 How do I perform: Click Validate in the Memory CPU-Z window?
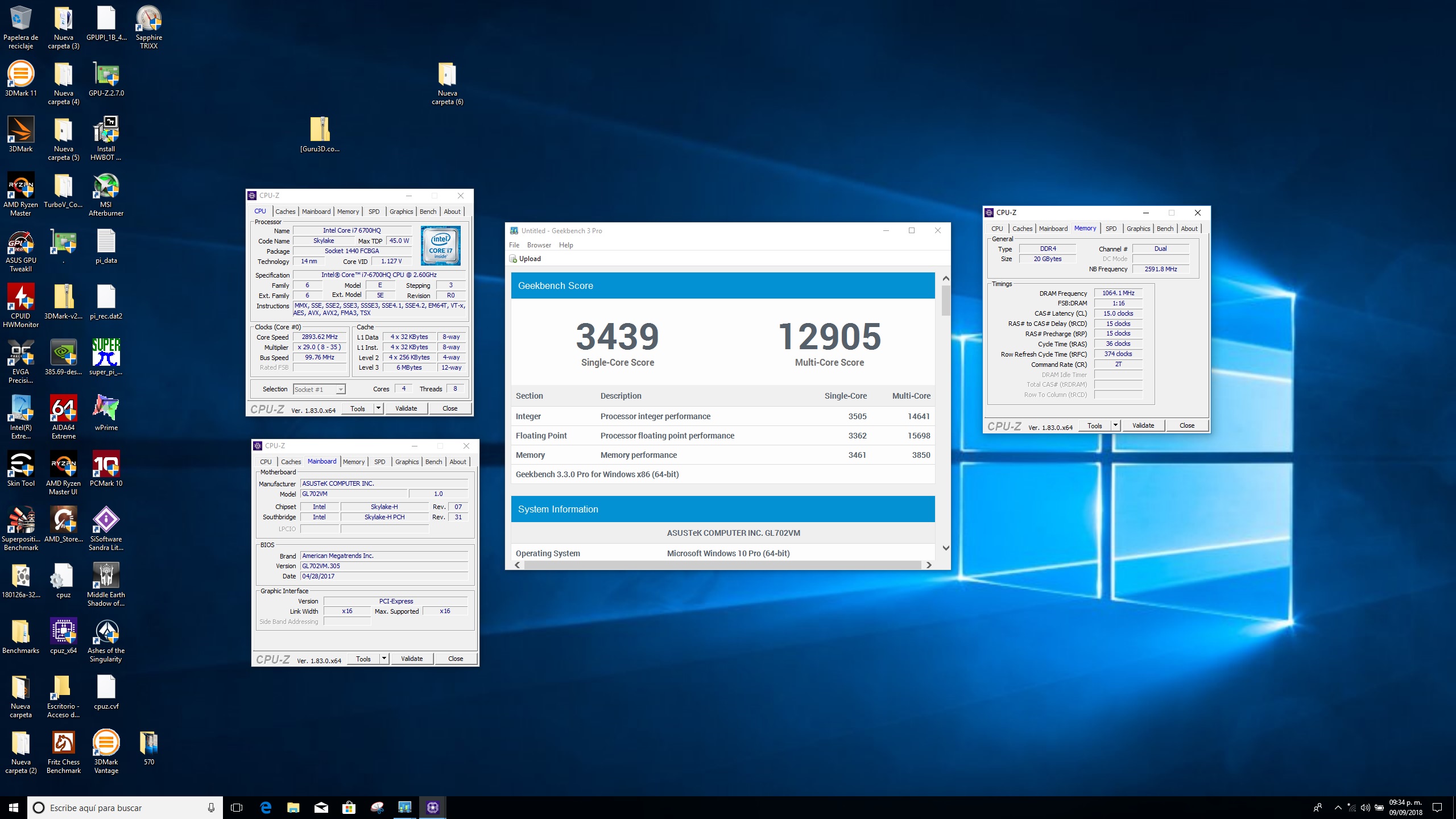coord(1143,425)
